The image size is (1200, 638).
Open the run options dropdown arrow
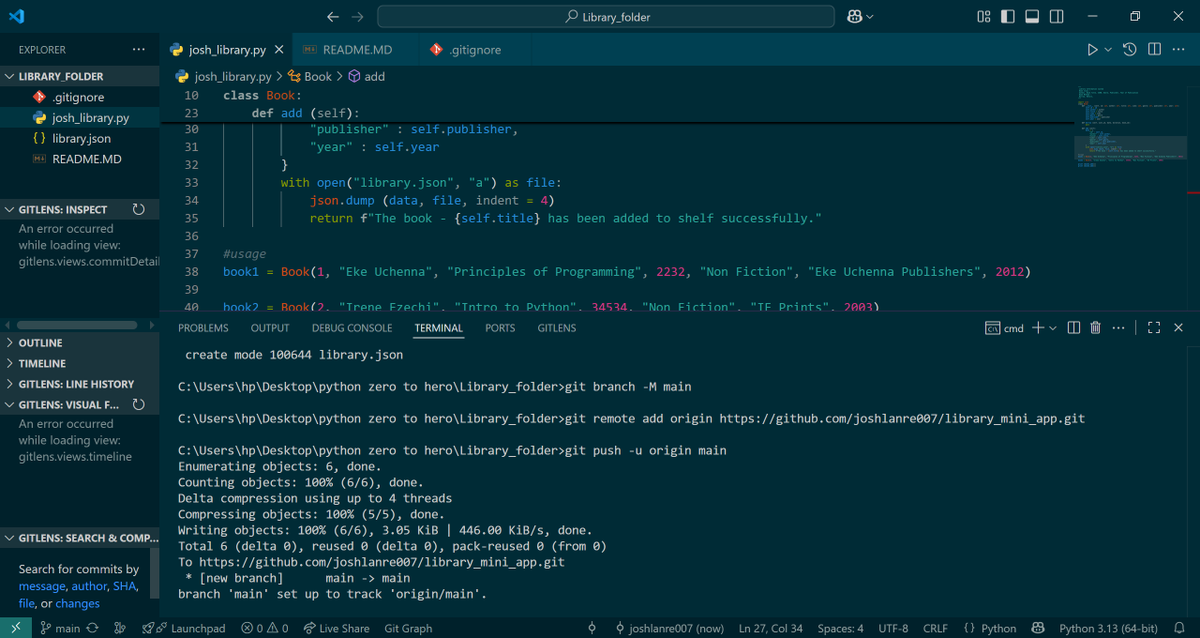pyautogui.click(x=1107, y=49)
